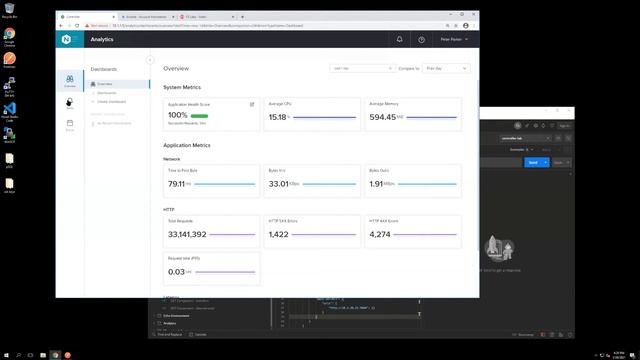Click the Save button in Postman

coord(558,162)
